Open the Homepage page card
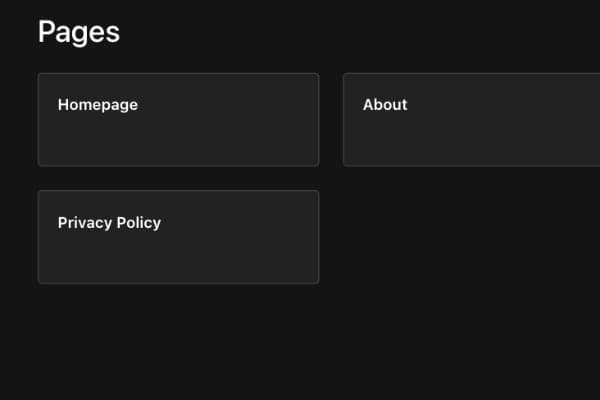Viewport: 600px width, 400px height. [178, 119]
